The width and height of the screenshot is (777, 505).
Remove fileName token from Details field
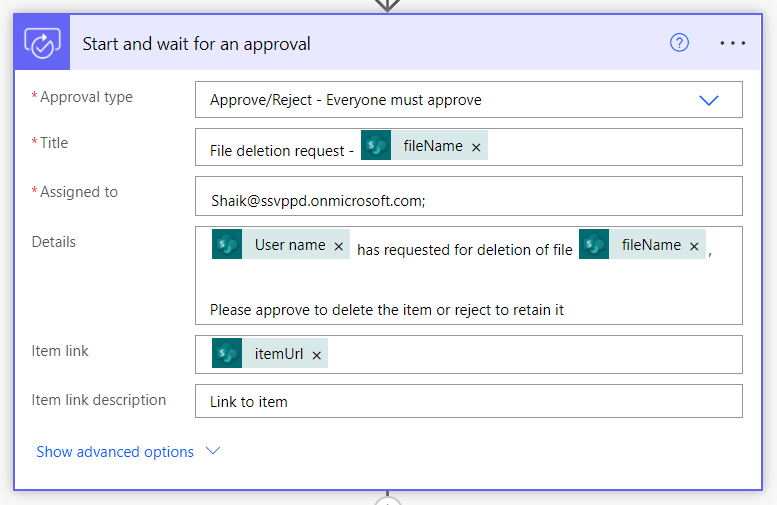[694, 246]
